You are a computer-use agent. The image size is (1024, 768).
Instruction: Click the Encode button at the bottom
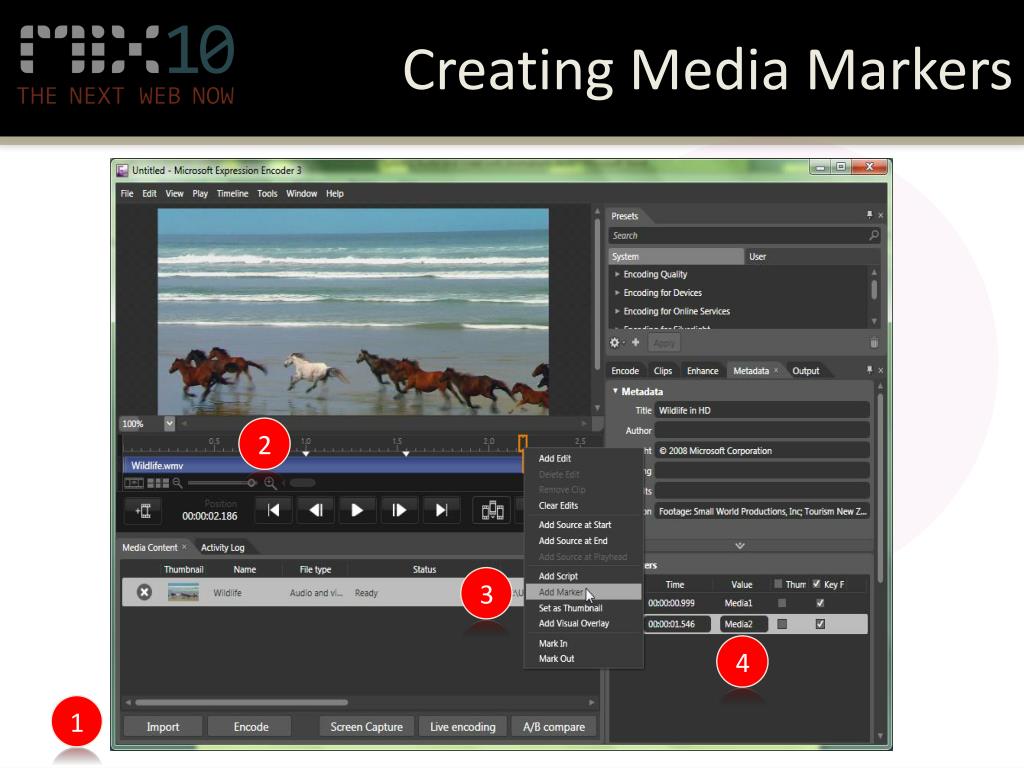(x=251, y=727)
